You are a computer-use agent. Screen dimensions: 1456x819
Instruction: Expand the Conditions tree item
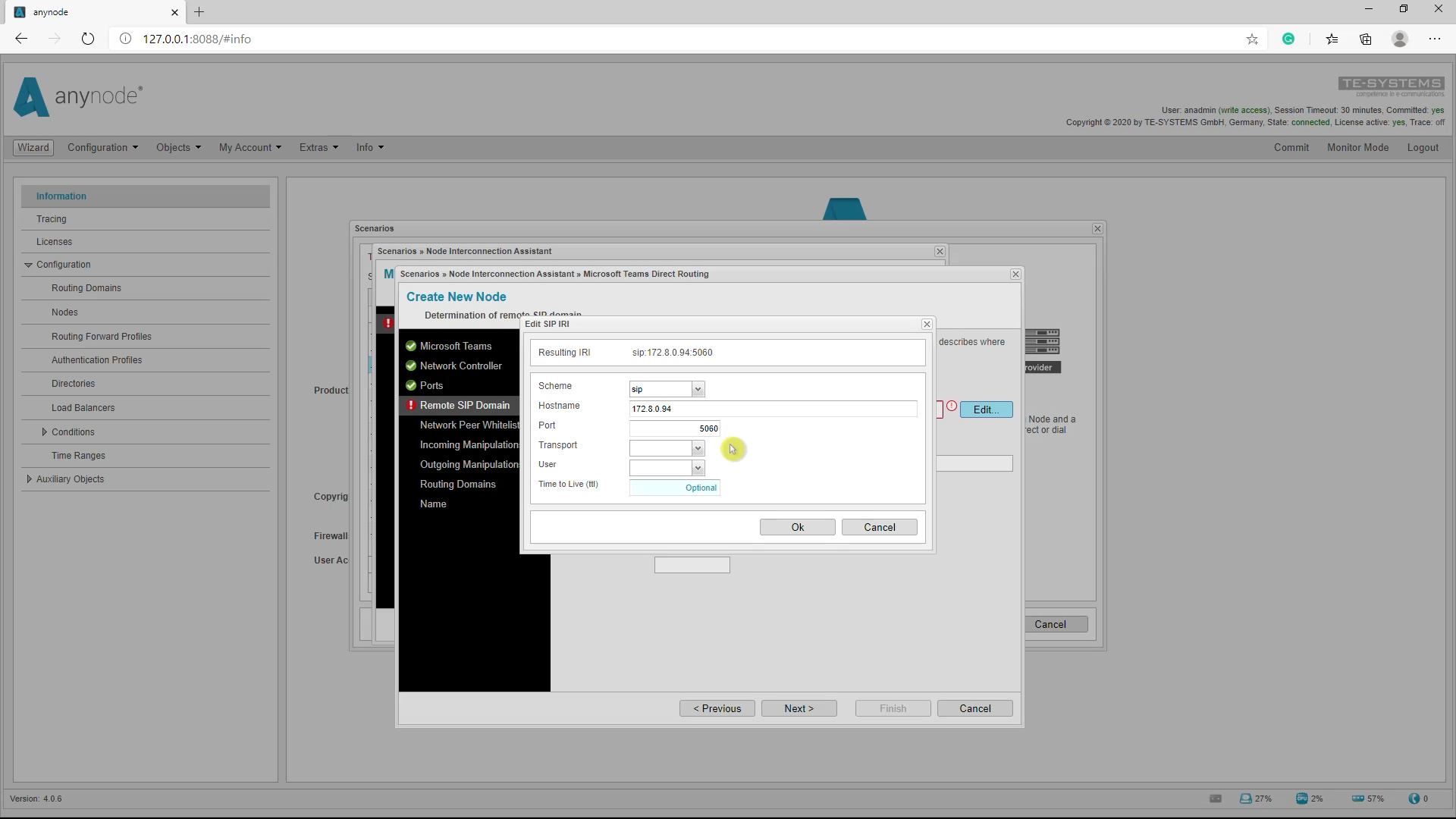click(x=44, y=431)
